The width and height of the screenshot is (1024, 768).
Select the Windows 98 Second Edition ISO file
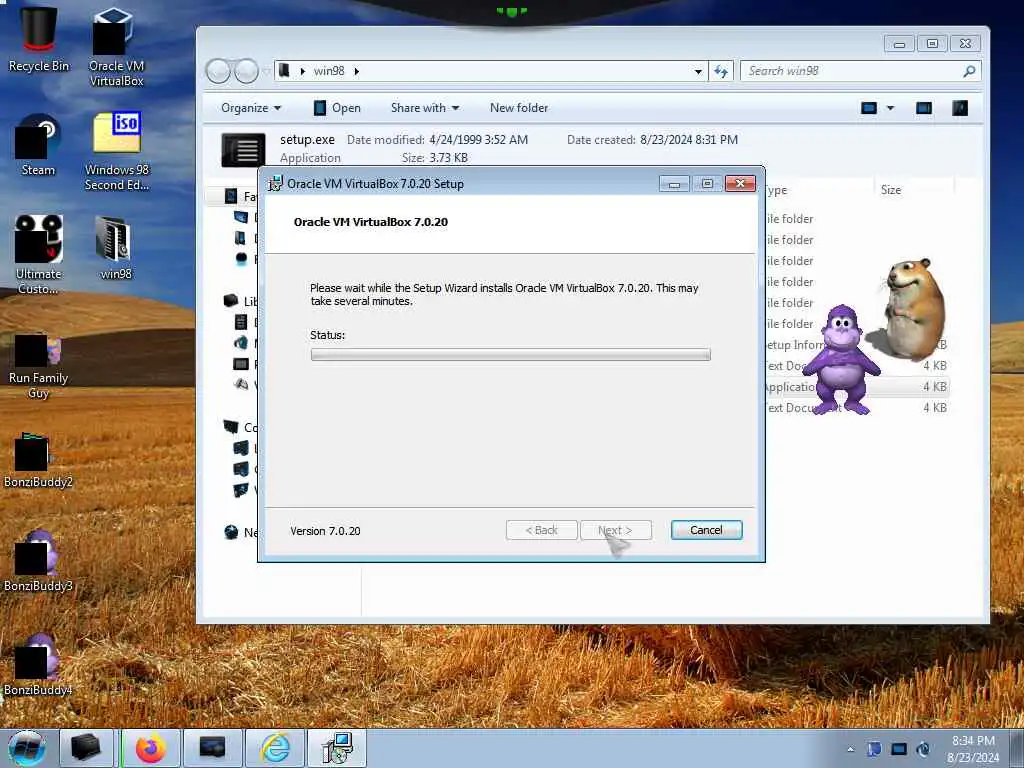pyautogui.click(x=116, y=152)
